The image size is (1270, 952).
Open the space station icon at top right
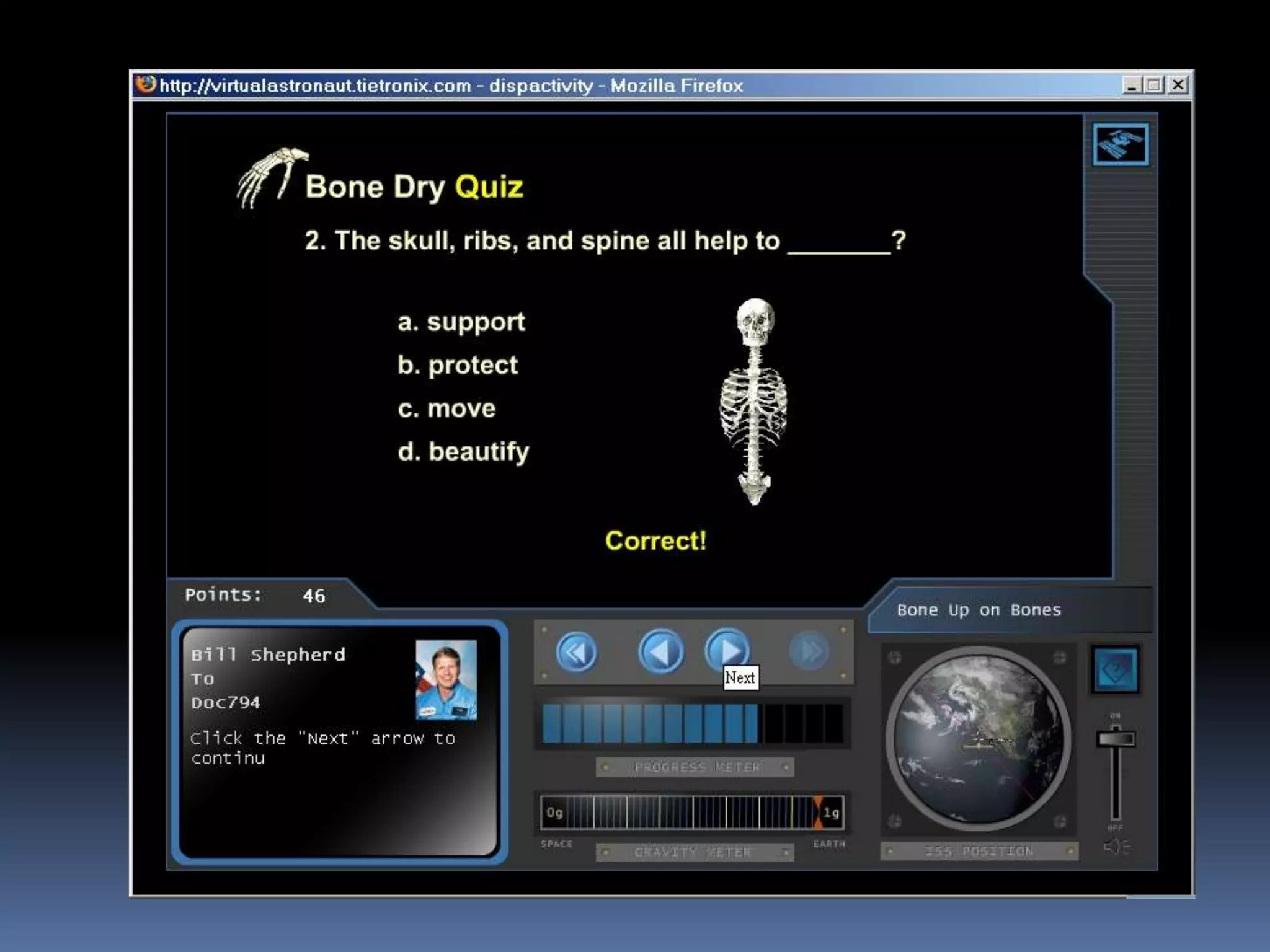[x=1121, y=144]
